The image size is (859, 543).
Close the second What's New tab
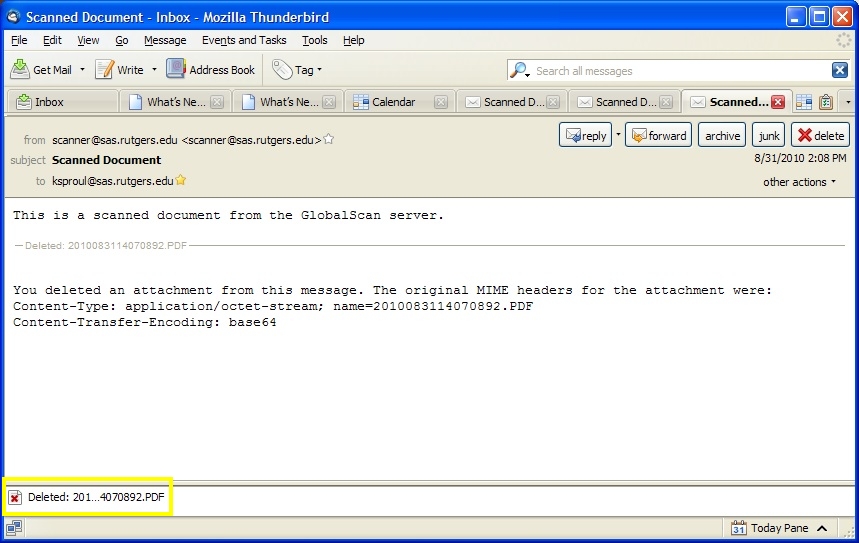[329, 102]
